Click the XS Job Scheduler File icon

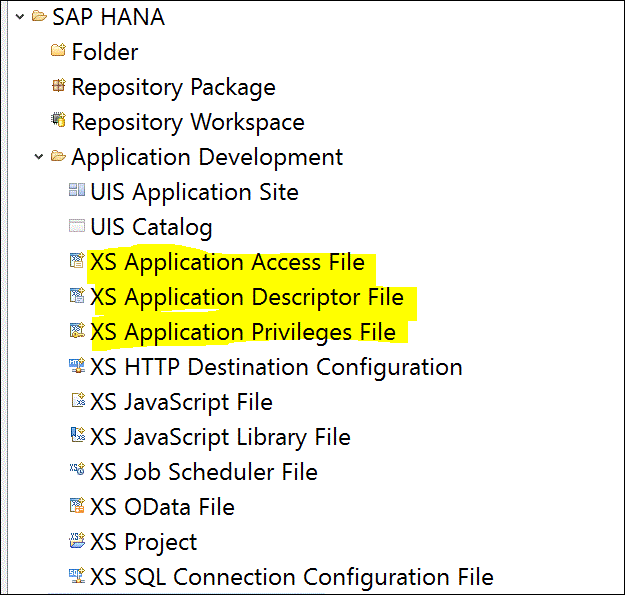(77, 469)
